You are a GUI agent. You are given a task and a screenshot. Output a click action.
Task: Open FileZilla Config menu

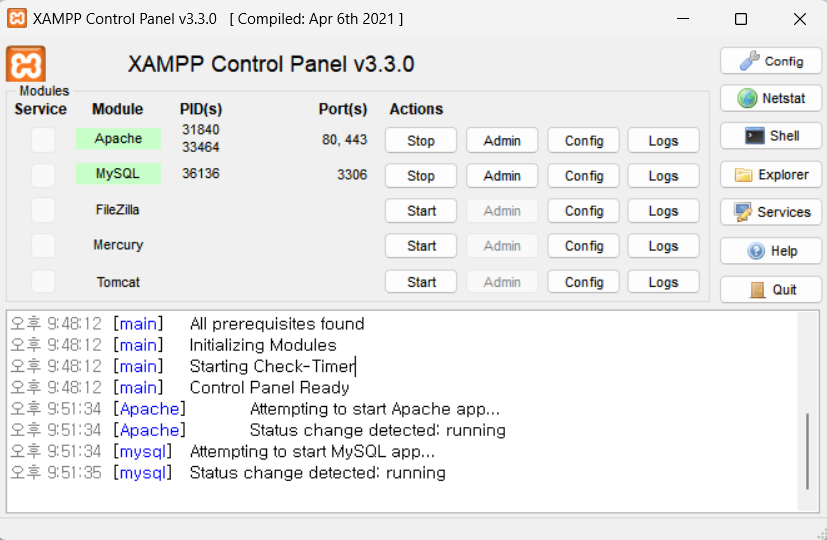(583, 211)
